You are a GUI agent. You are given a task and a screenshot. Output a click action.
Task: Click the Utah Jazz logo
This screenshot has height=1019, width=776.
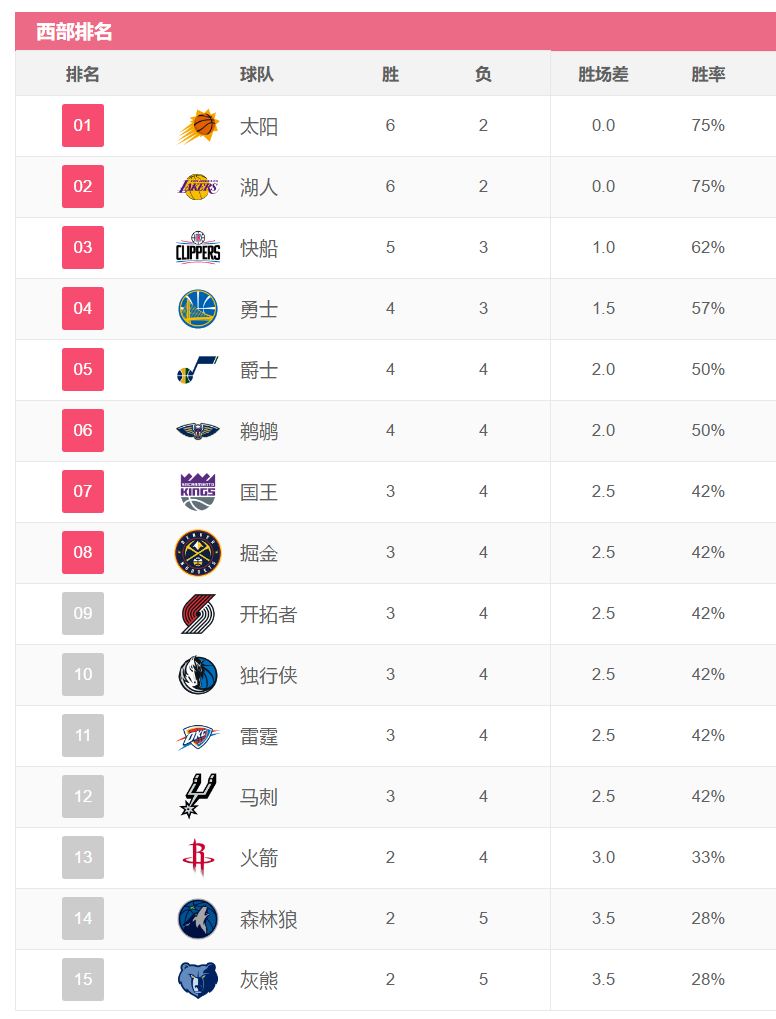[198, 370]
